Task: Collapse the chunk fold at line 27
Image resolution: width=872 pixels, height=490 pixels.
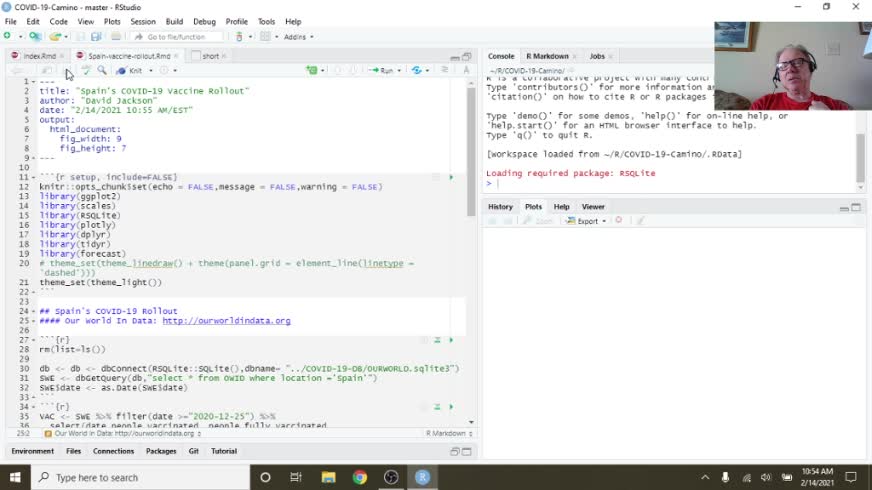Action: pyautogui.click(x=33, y=340)
